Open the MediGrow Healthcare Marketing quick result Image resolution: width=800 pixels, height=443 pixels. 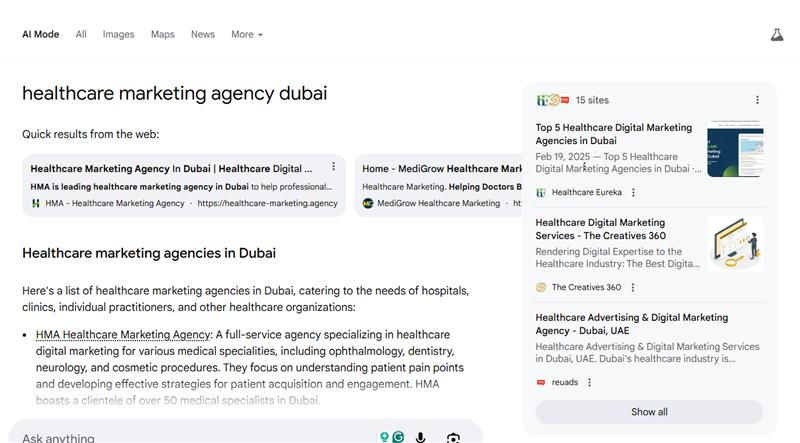click(441, 169)
